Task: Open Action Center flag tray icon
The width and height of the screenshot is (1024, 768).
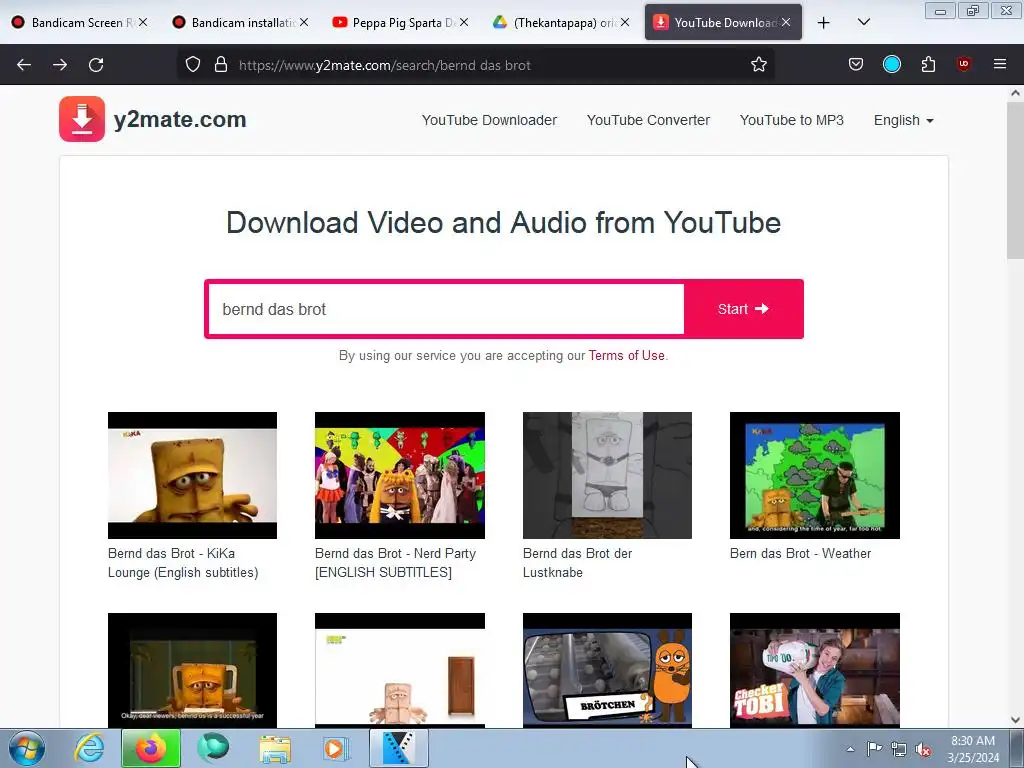Action: point(874,749)
